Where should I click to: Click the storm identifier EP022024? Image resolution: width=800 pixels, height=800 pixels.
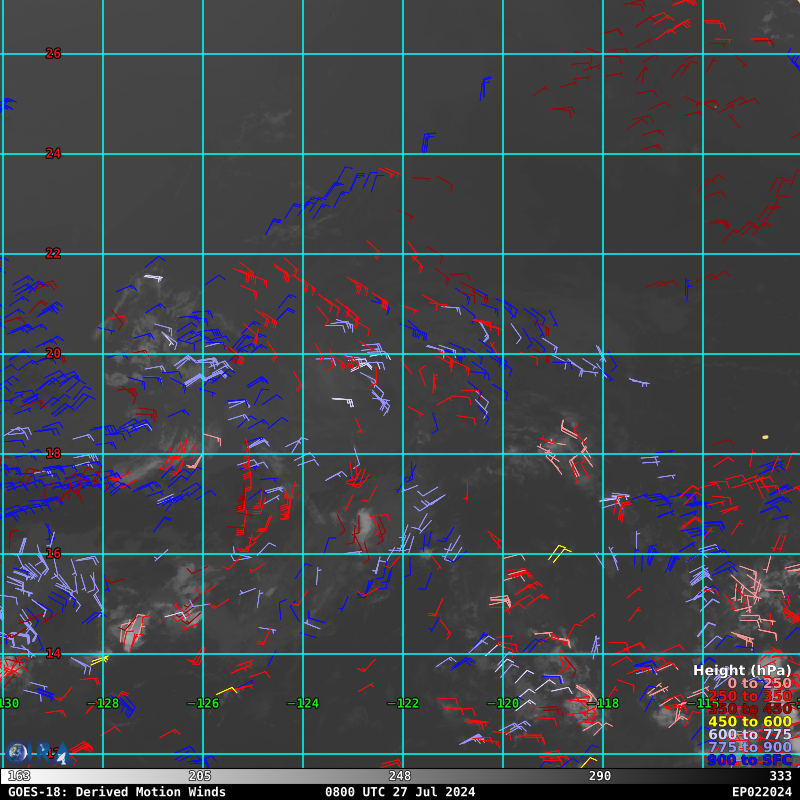[762, 792]
